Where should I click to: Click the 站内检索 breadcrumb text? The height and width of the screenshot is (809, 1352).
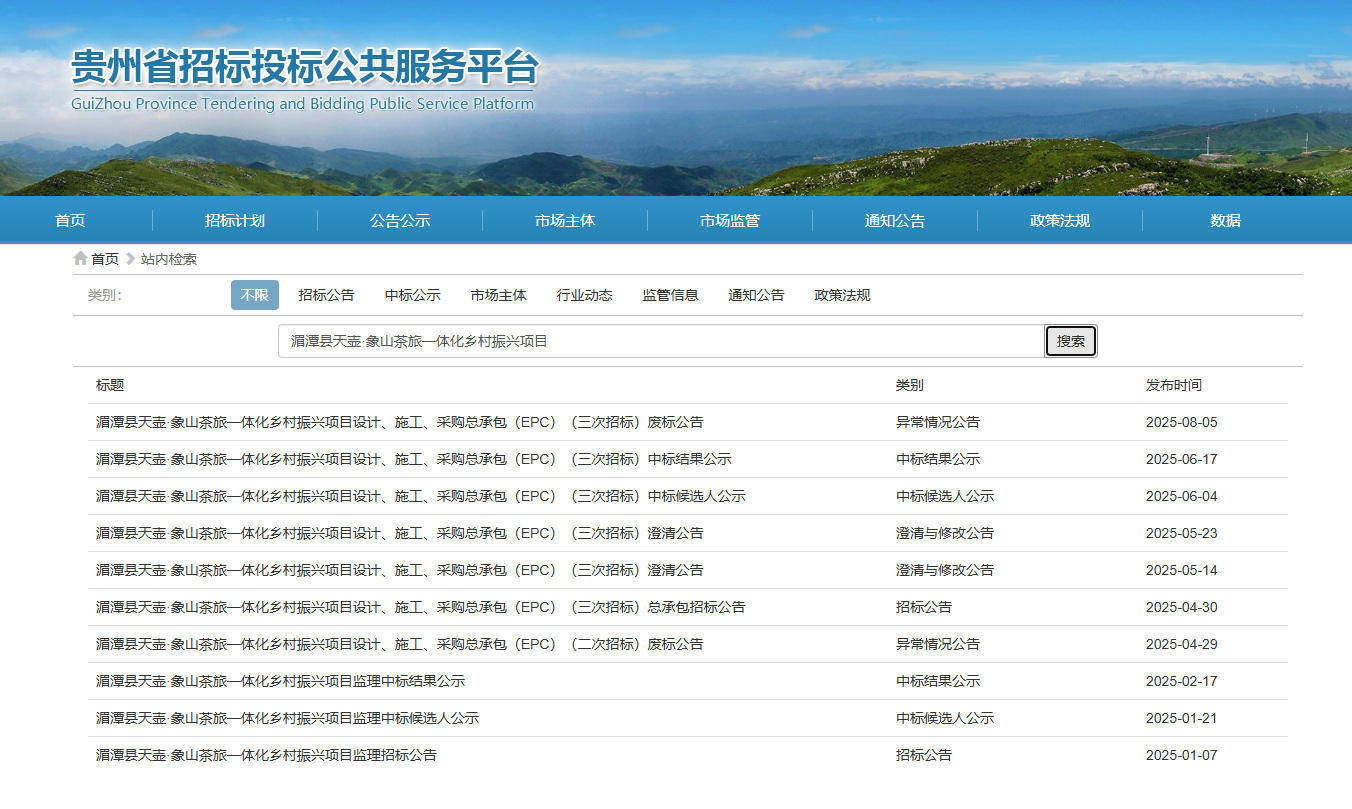click(169, 259)
